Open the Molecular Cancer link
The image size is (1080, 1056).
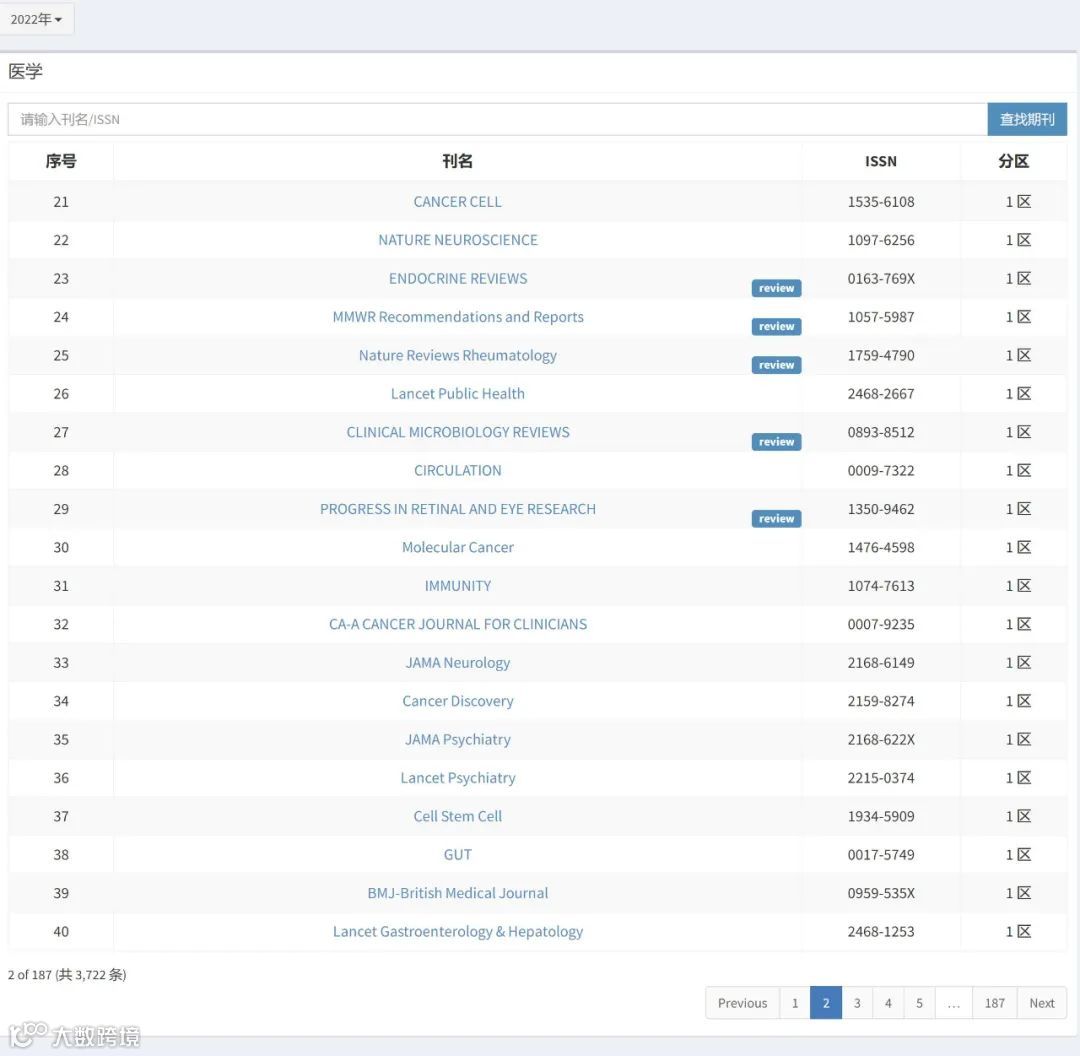pyautogui.click(x=457, y=547)
